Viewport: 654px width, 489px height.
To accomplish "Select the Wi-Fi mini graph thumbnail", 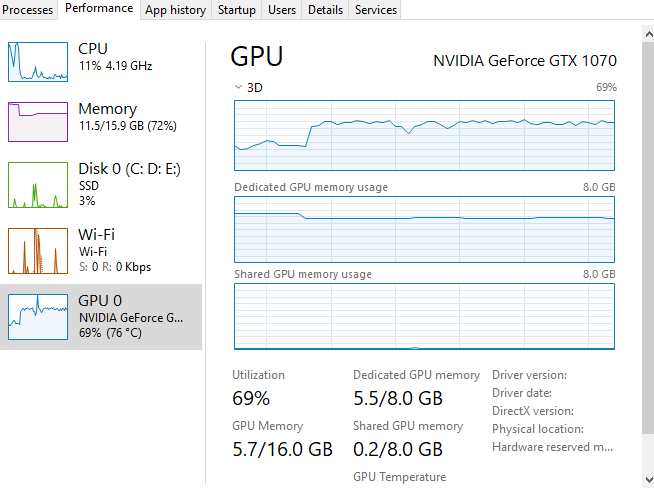I will 38,250.
